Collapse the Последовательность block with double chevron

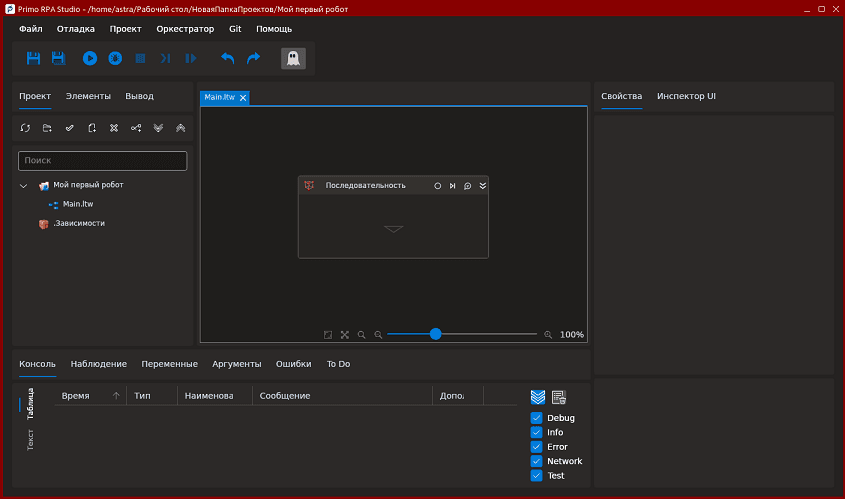[483, 186]
